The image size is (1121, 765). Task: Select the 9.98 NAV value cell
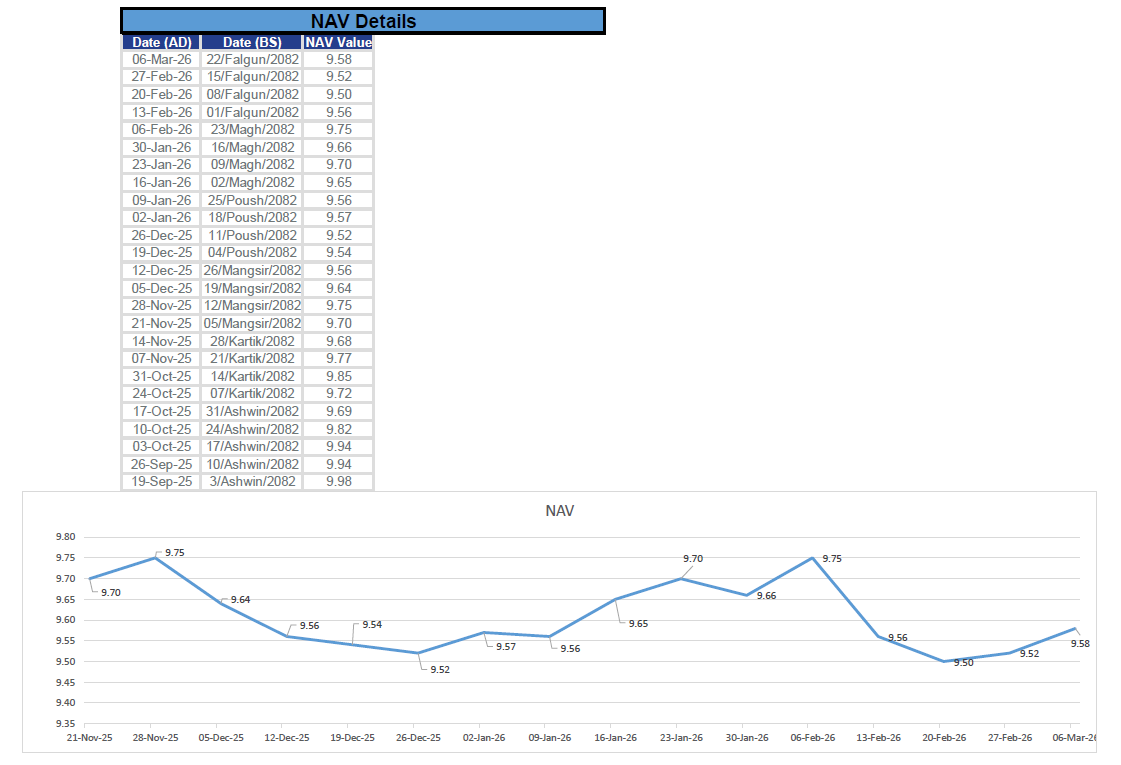[x=339, y=481]
